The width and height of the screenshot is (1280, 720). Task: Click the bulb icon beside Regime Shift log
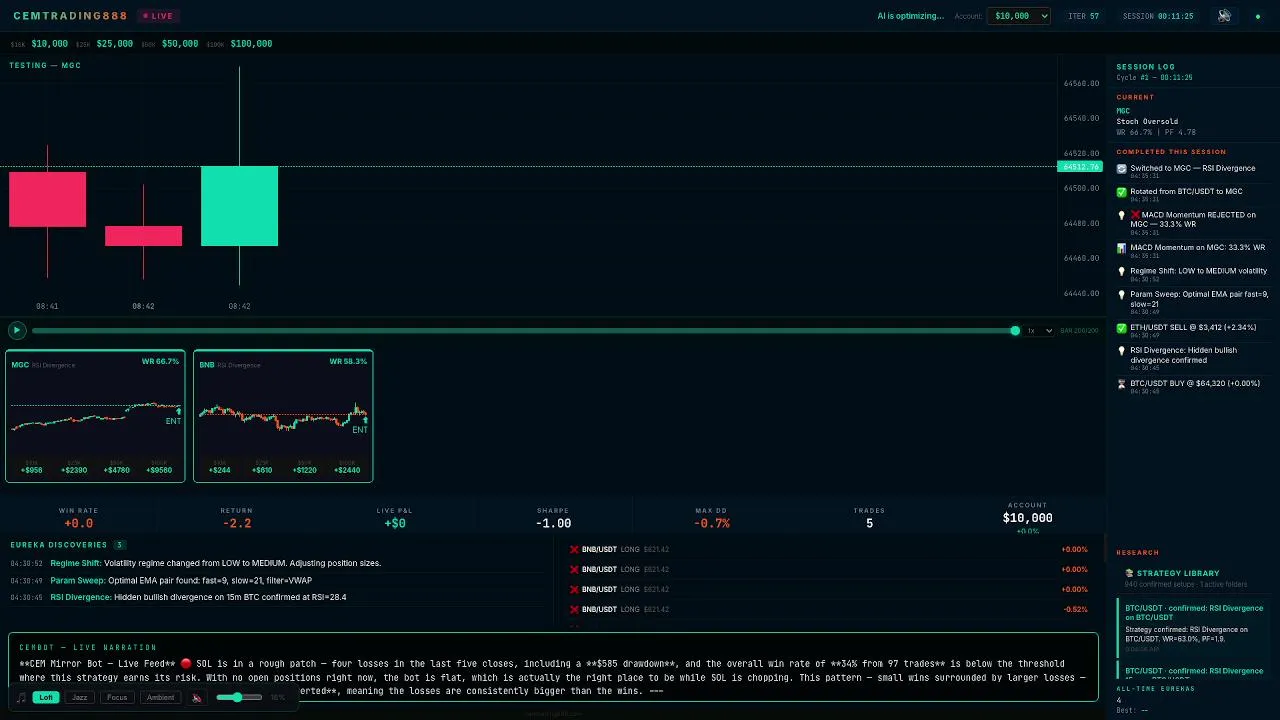[1121, 271]
